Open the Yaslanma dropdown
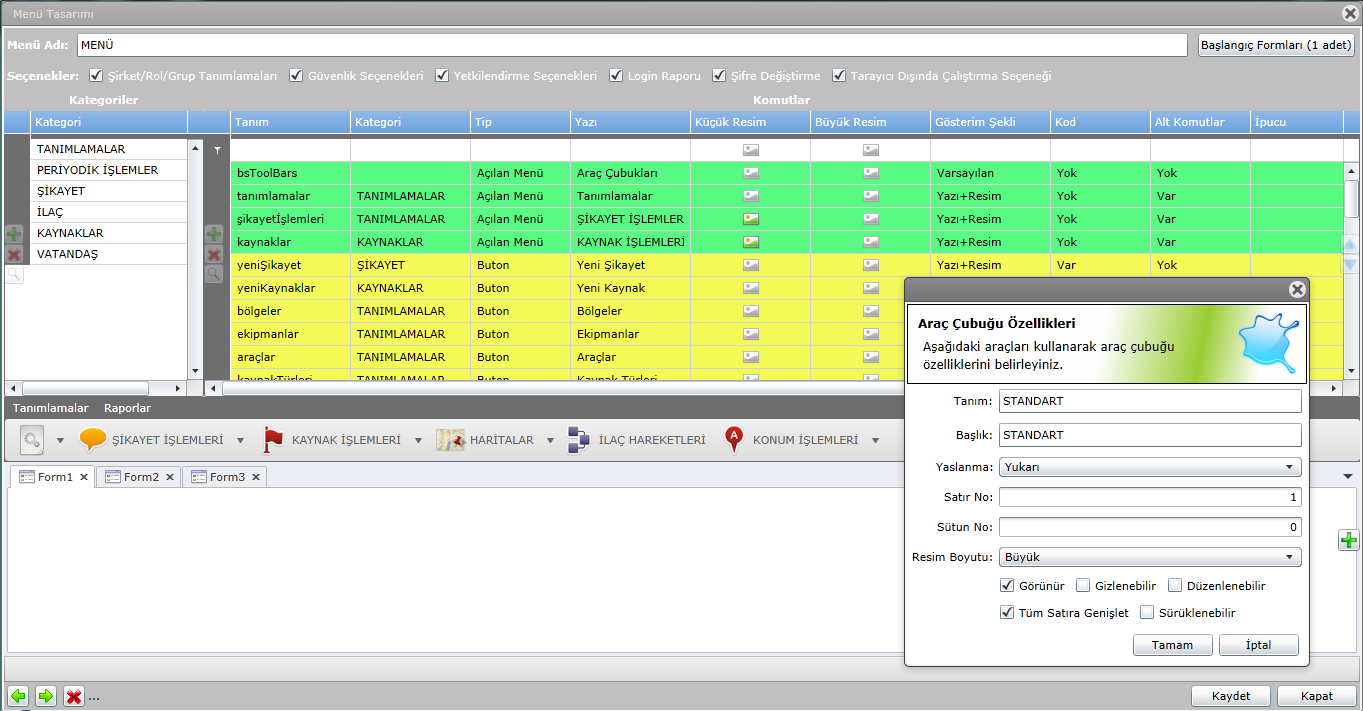This screenshot has width=1363, height=711. coord(1150,467)
